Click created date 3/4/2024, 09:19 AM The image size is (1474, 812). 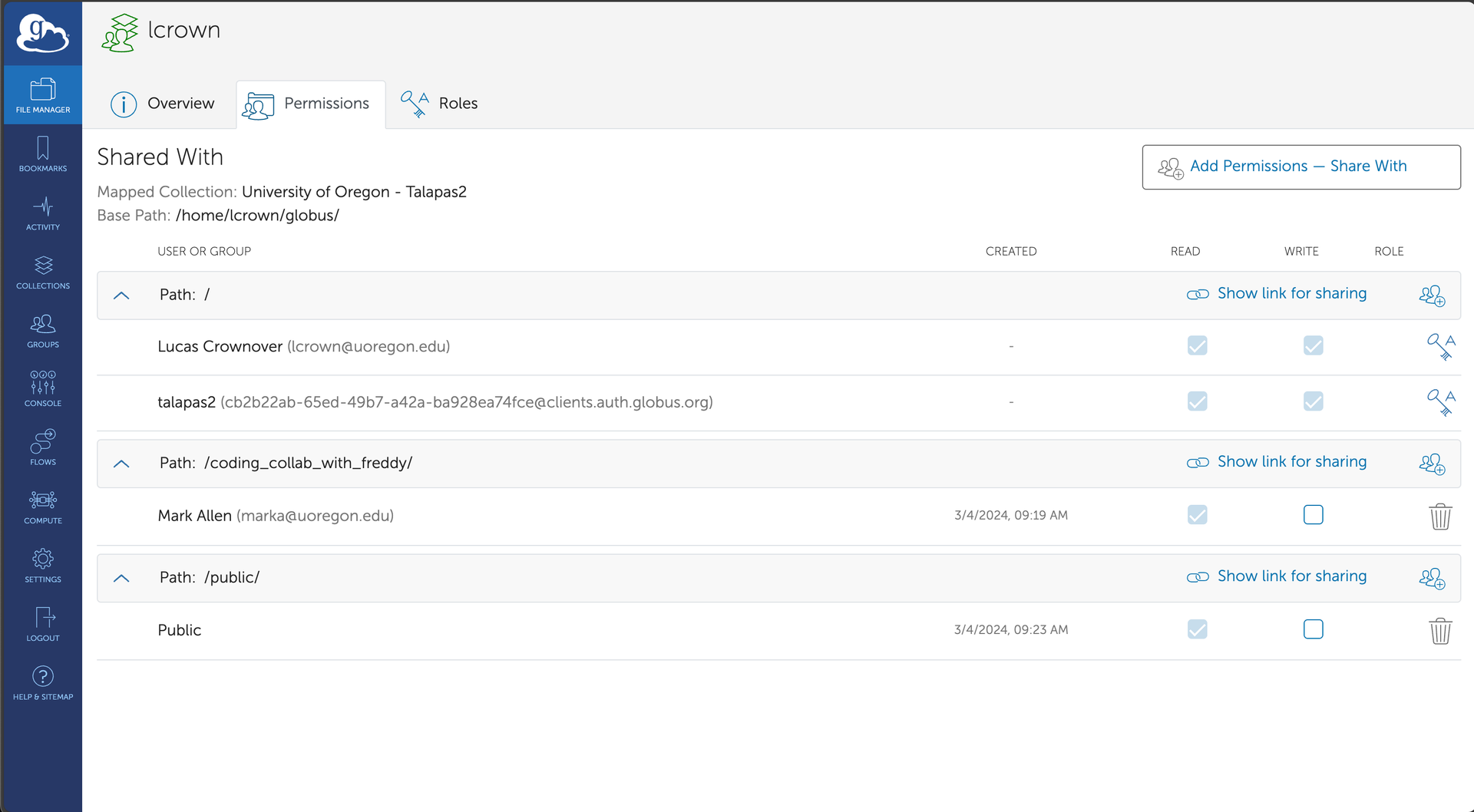[1010, 515]
